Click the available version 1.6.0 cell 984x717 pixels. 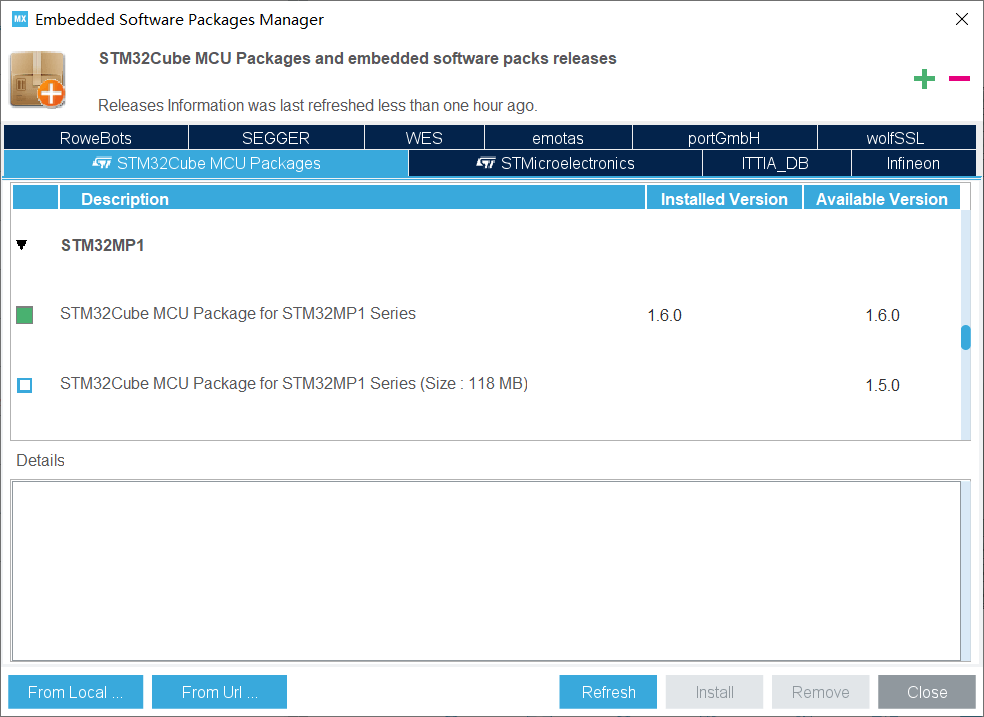[x=882, y=315]
